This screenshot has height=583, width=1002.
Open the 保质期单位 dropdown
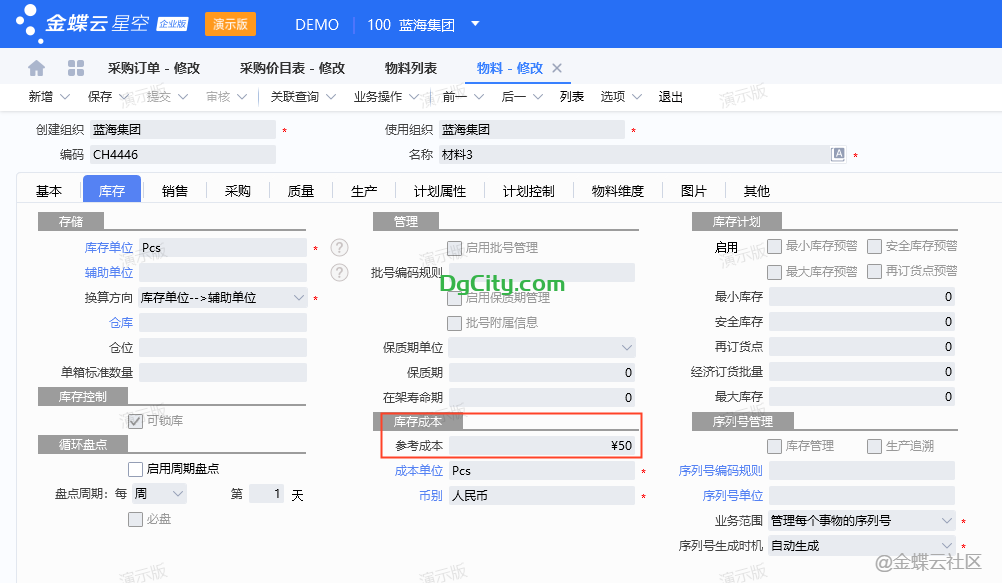[x=627, y=348]
